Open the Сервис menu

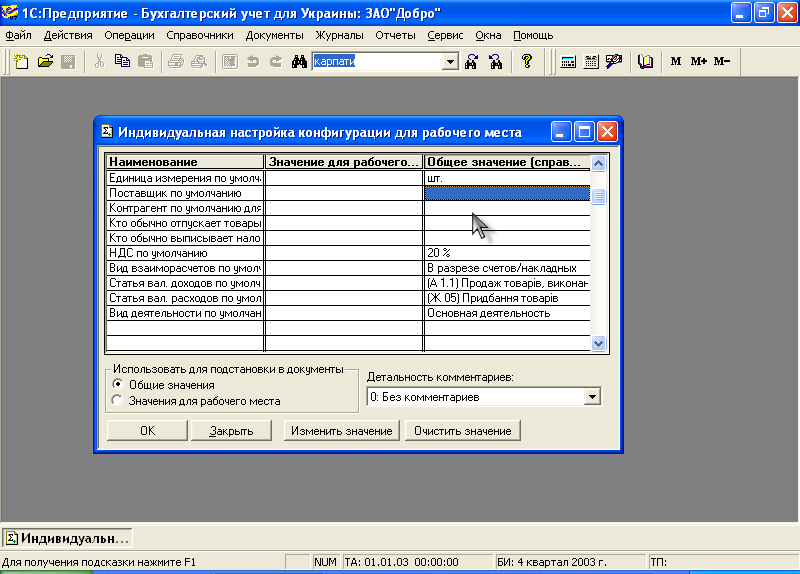pos(445,35)
